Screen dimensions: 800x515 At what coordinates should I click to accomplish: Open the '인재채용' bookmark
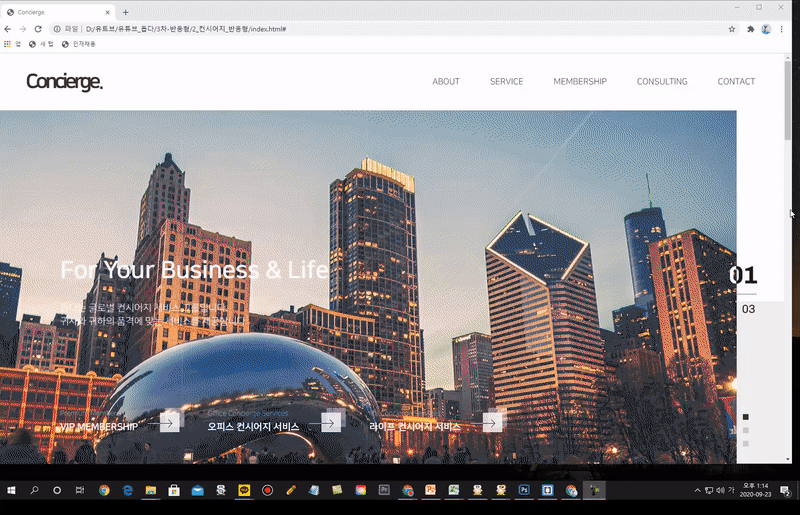tap(79, 44)
